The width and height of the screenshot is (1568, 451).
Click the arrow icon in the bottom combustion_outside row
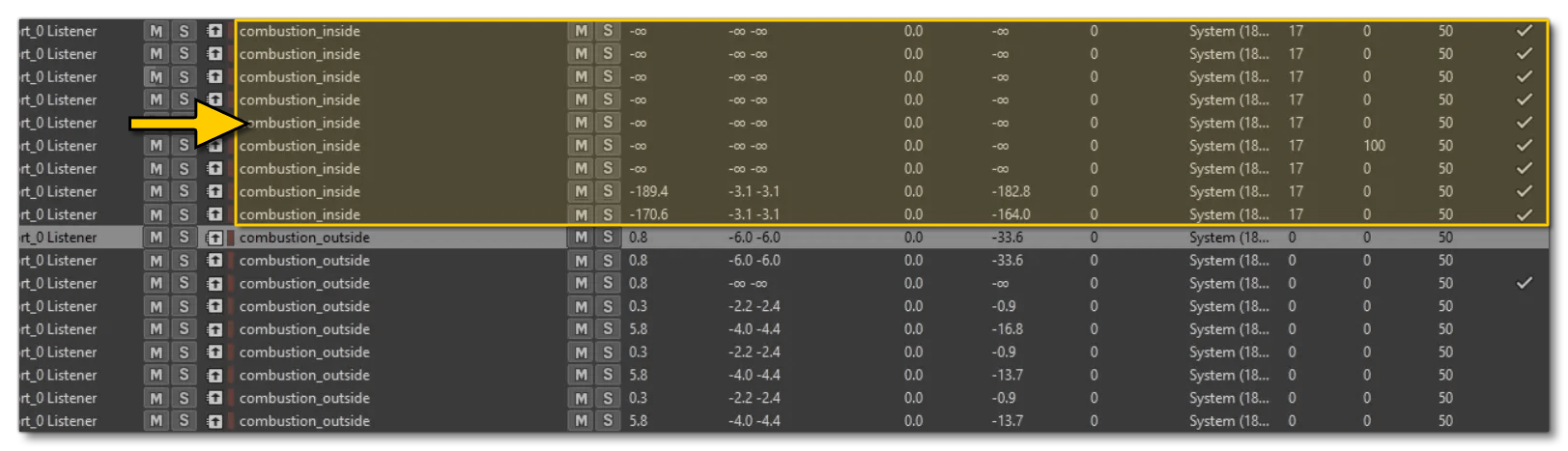[214, 421]
